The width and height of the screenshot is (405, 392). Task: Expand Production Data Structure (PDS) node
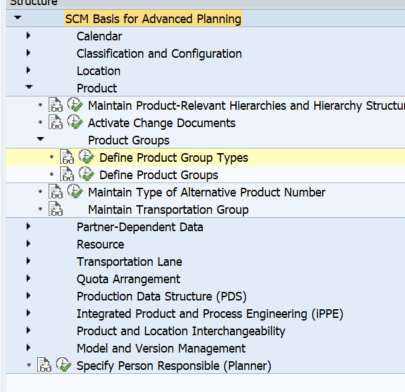pyautogui.click(x=28, y=295)
